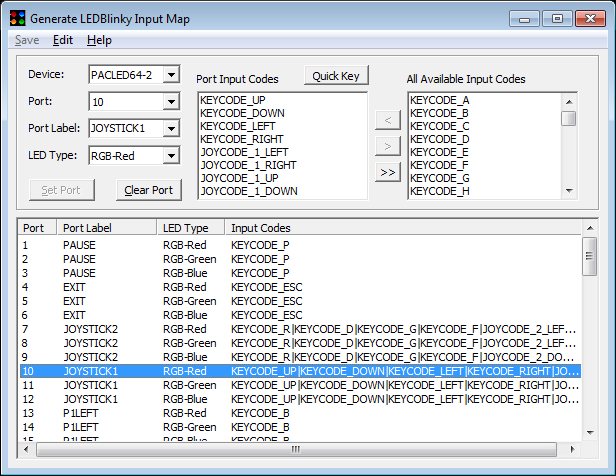Click port table horizontal scroll left arrow
The width and height of the screenshot is (616, 476).
pyautogui.click(x=26, y=449)
